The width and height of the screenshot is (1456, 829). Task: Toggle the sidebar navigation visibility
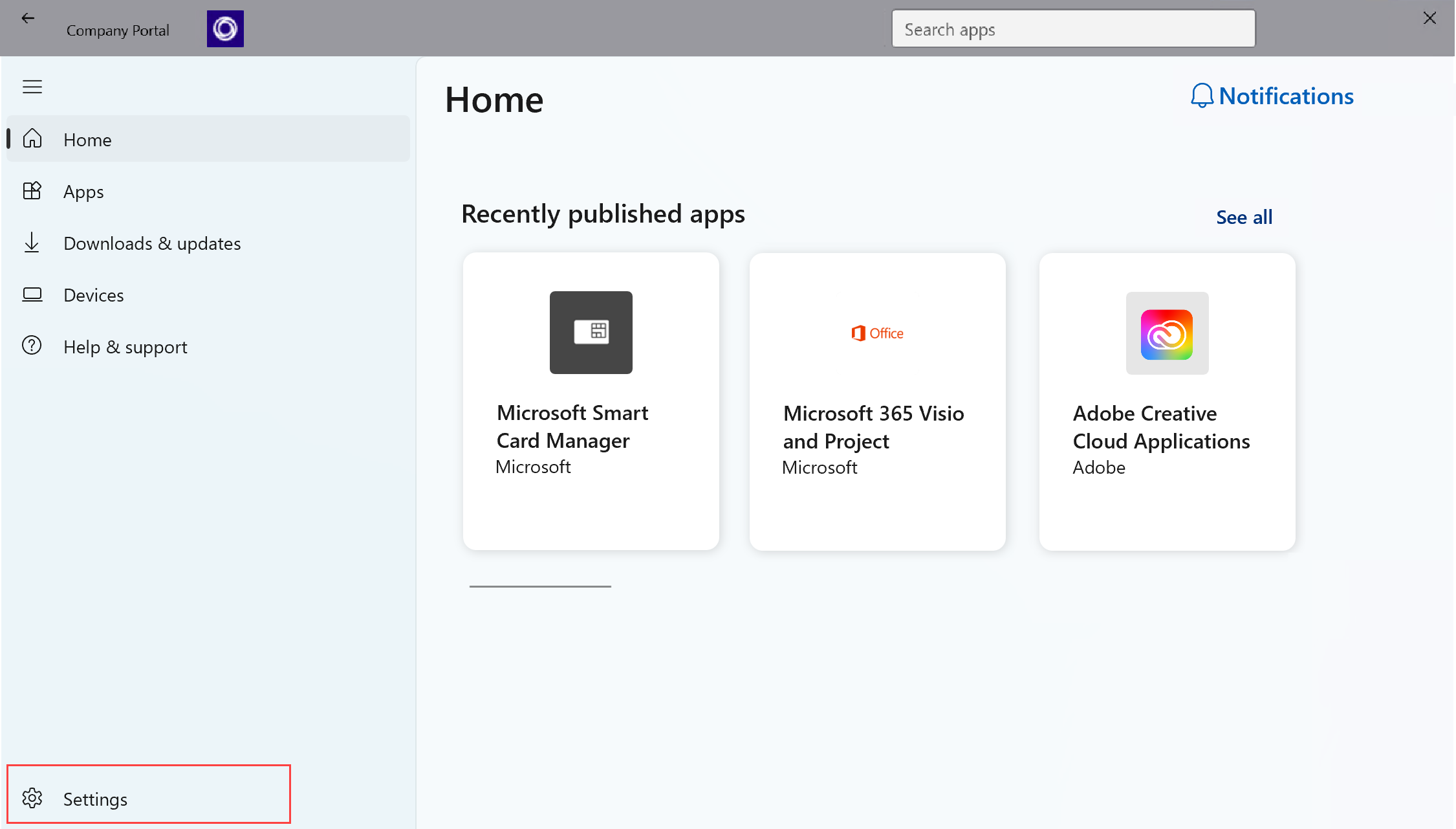click(x=32, y=87)
